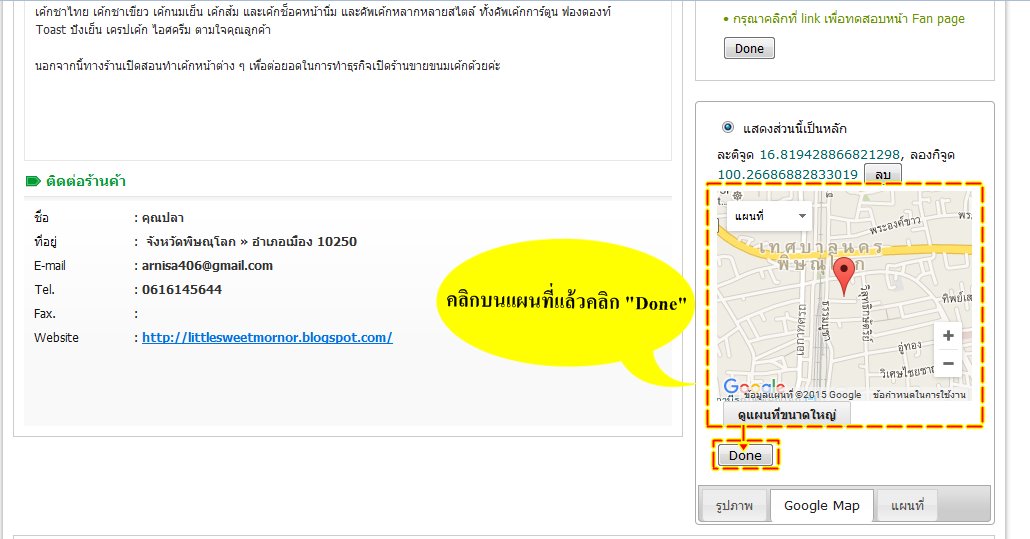The image size is (1030, 539).
Task: Click address จังหวัดพิษณุโลก » อำเภอเมือง 10250
Action: 251,241
